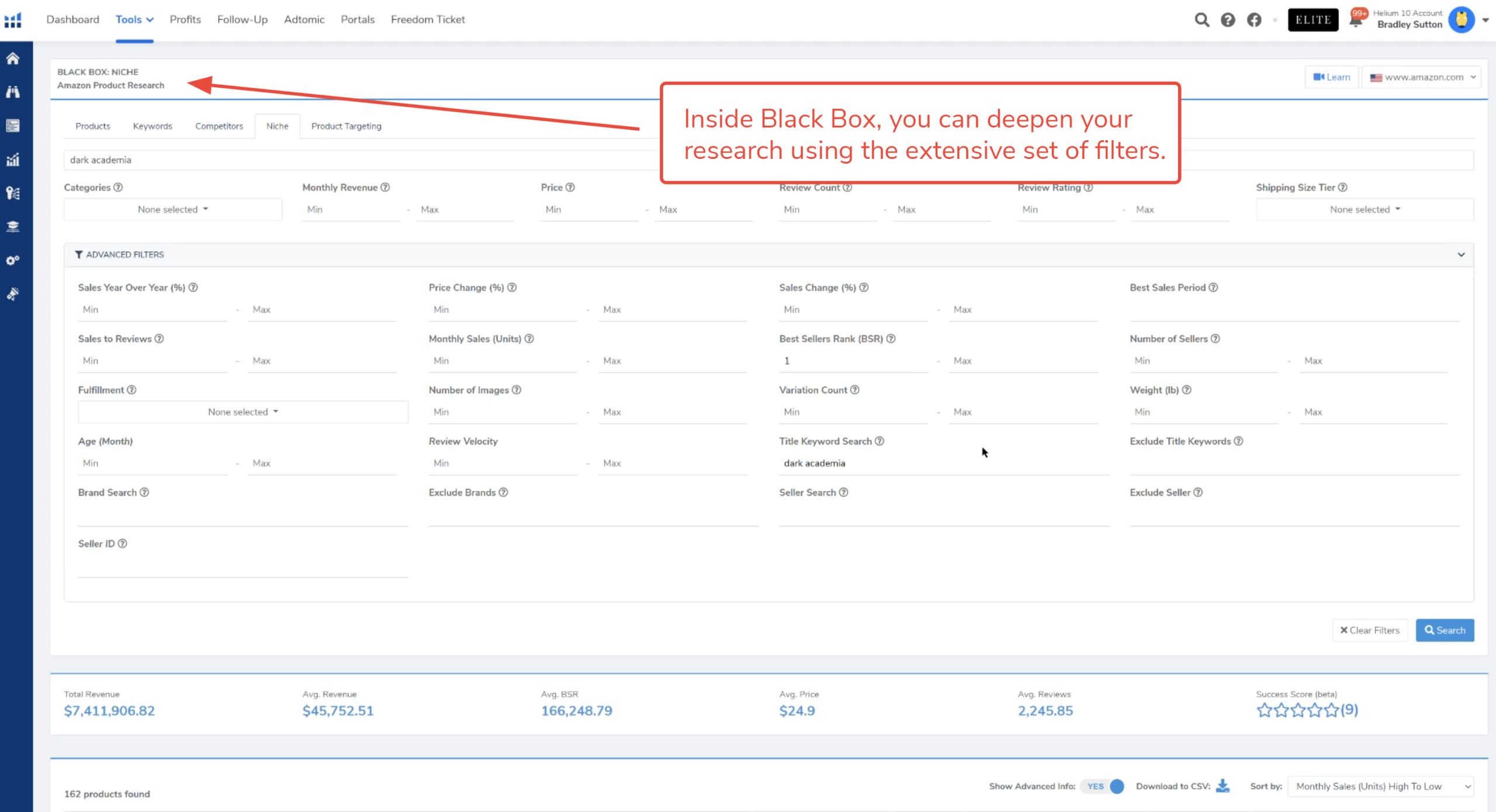Open the Categories dropdown

point(173,210)
